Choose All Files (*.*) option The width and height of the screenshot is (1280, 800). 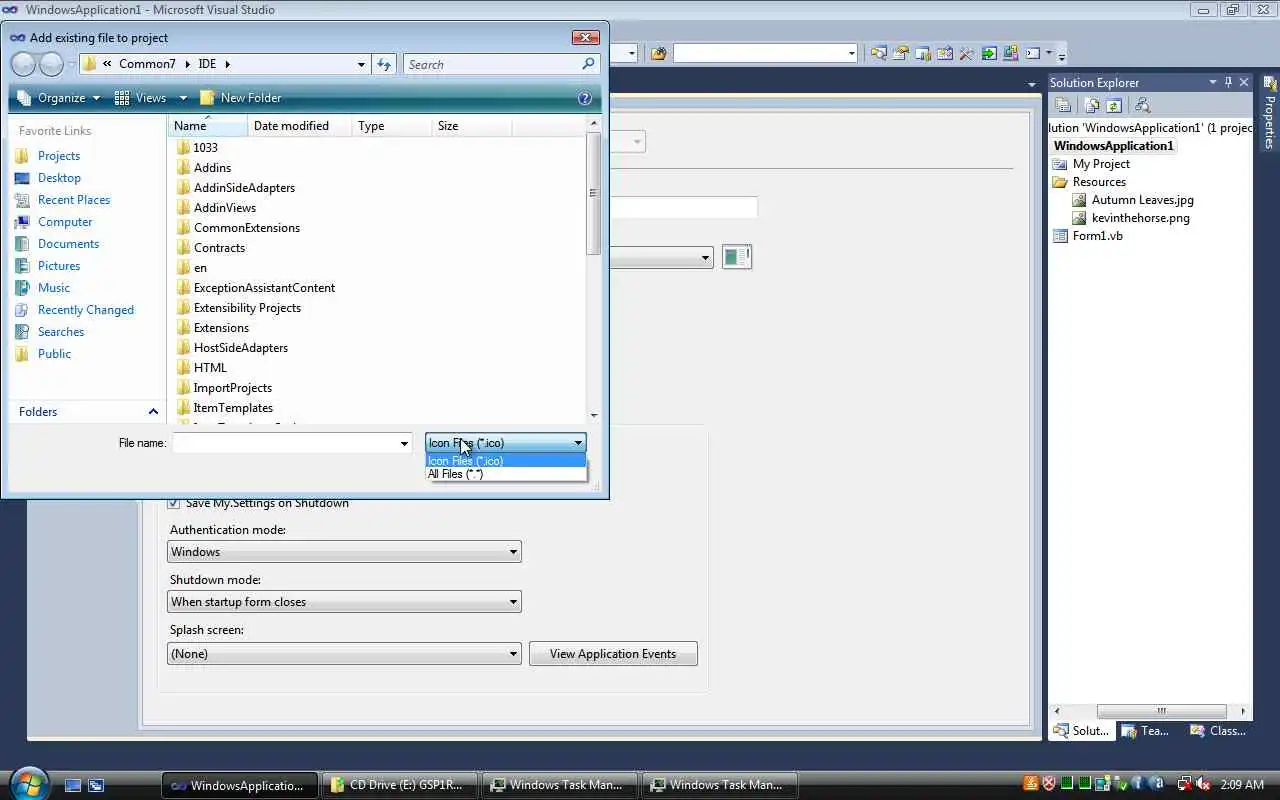[505, 474]
